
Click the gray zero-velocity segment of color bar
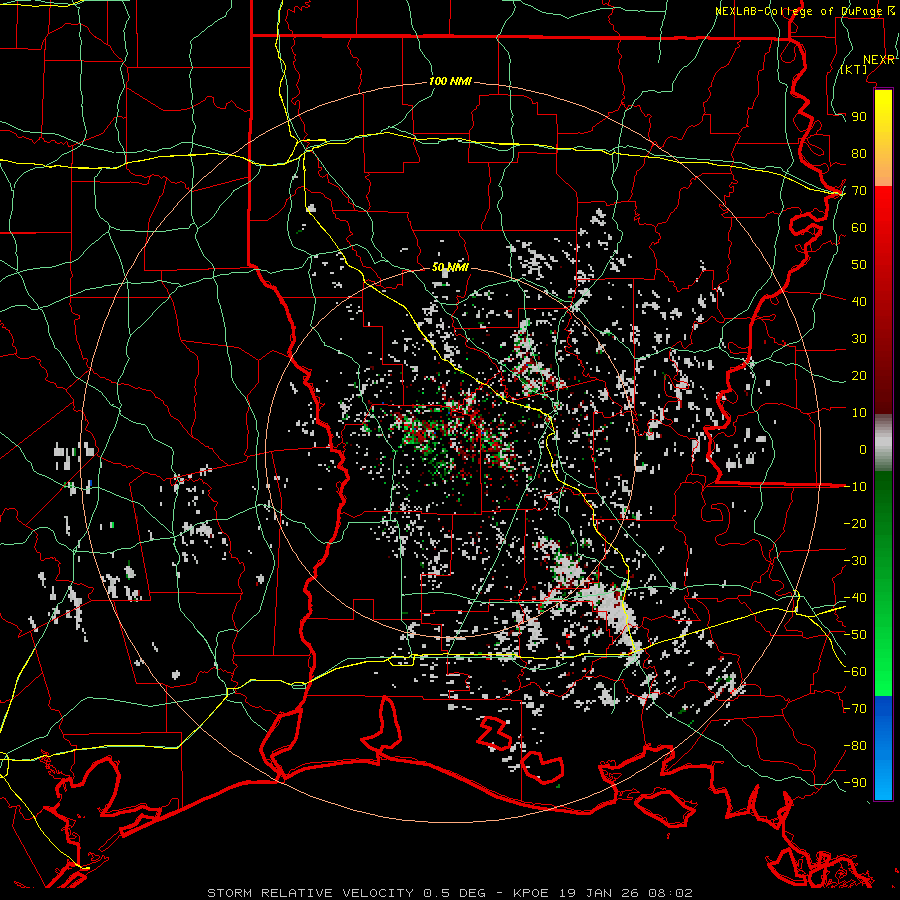(x=883, y=443)
